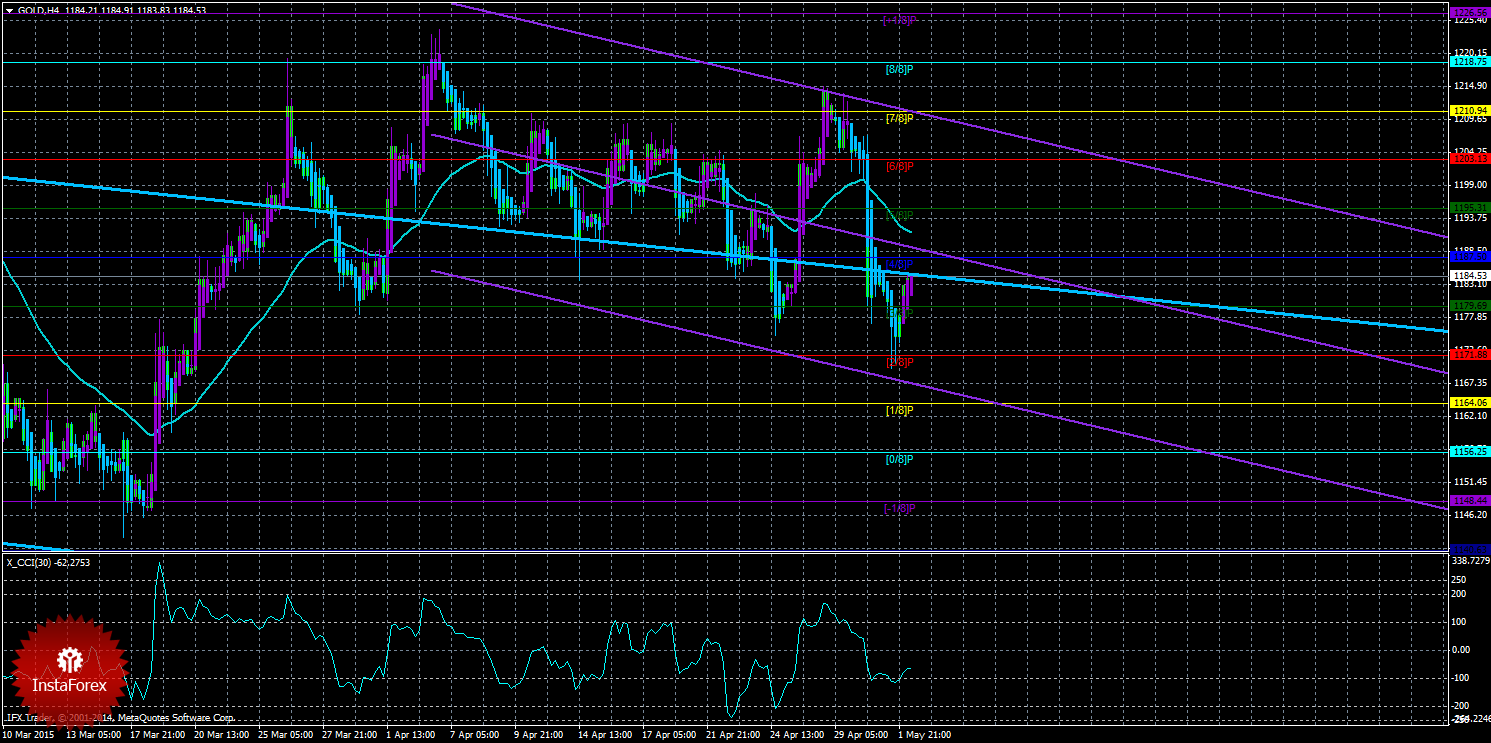Image resolution: width=1491 pixels, height=743 pixels.
Task: Open the GOLD,H4 chart menu arrow
Action: pos(9,10)
